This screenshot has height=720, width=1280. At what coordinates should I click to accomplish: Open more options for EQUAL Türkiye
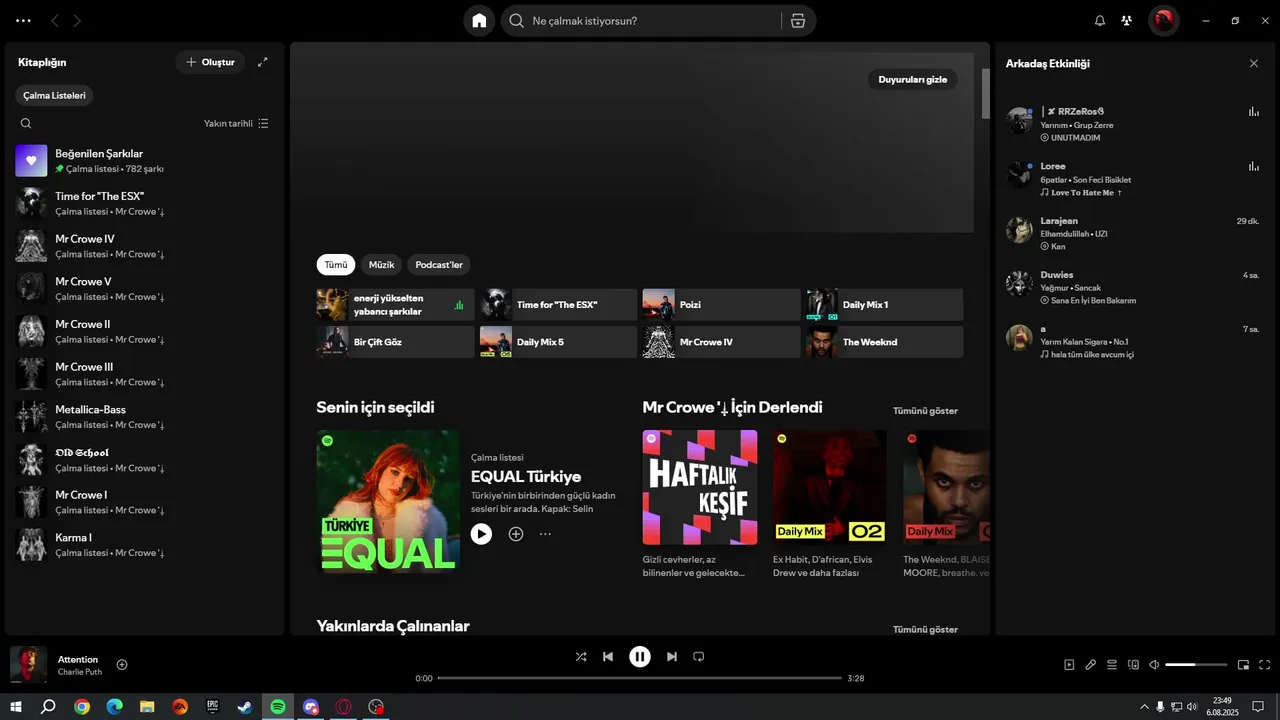545,534
